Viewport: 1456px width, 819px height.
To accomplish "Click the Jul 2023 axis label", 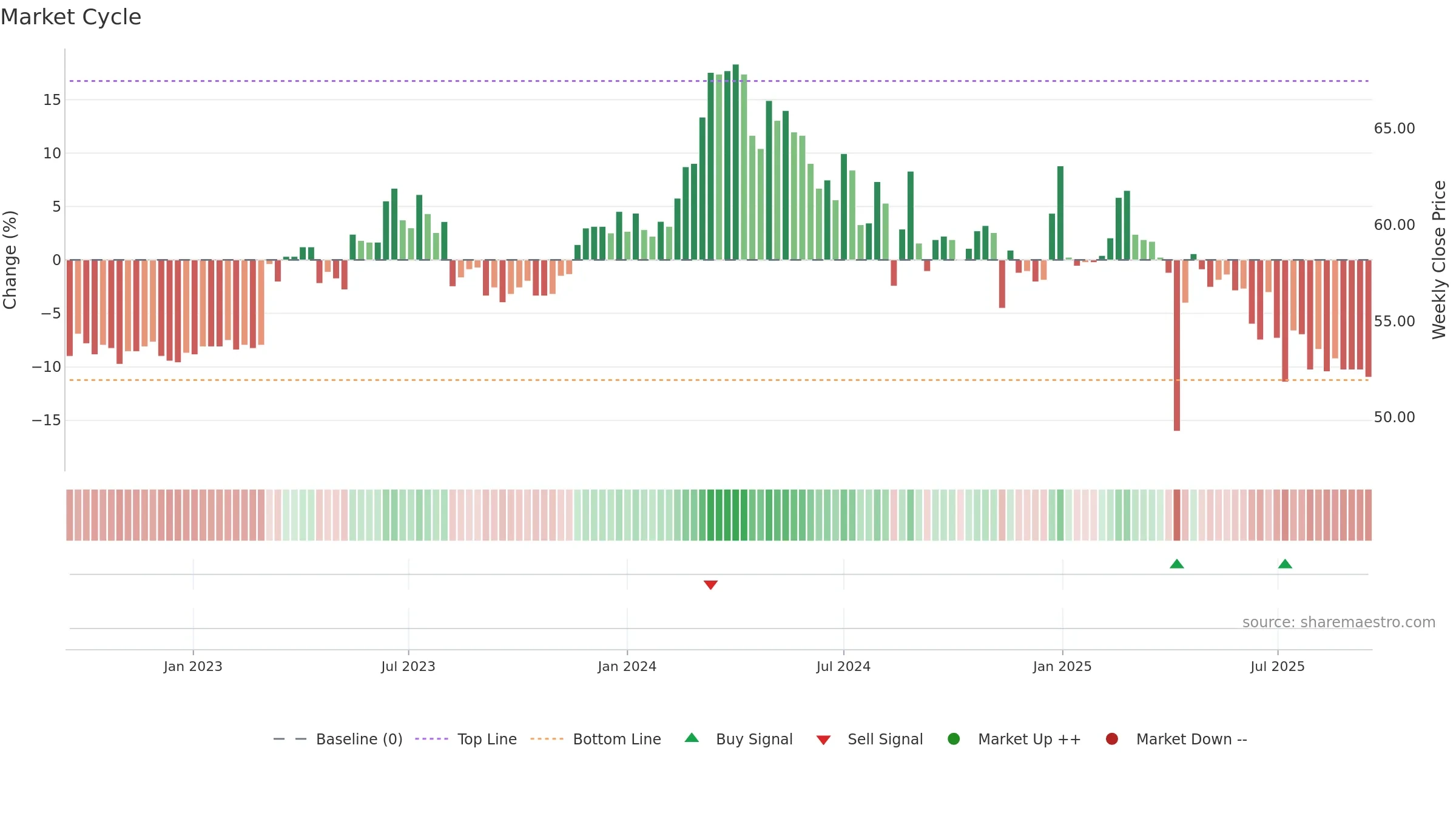I will (408, 666).
